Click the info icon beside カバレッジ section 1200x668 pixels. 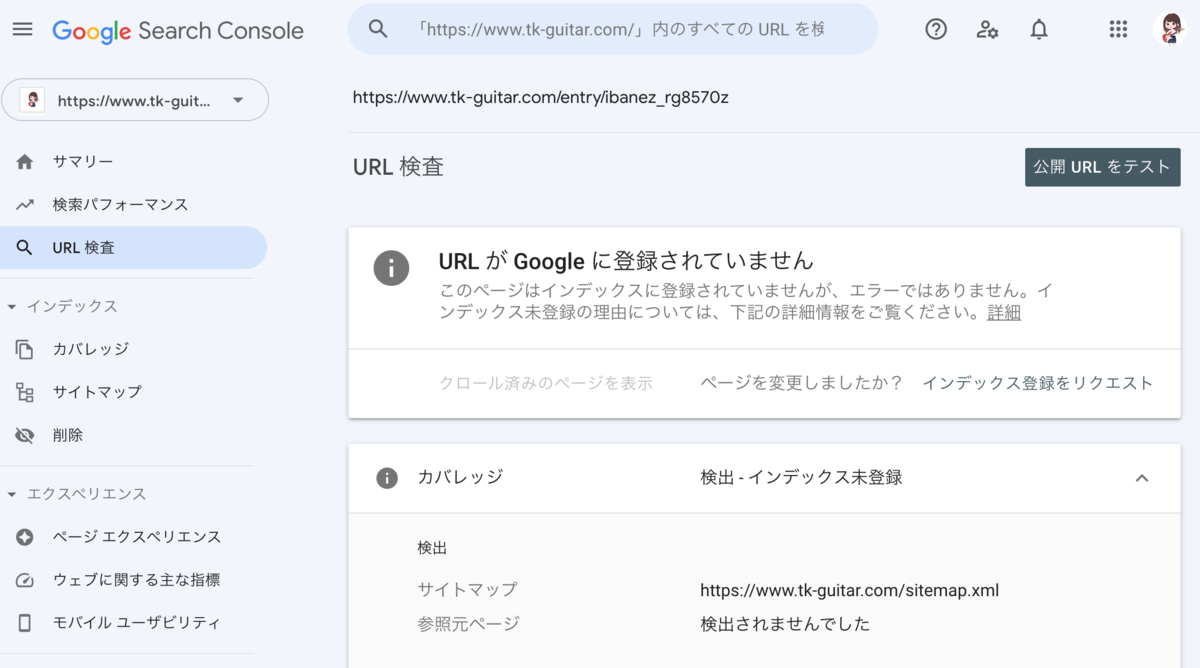pyautogui.click(x=387, y=478)
